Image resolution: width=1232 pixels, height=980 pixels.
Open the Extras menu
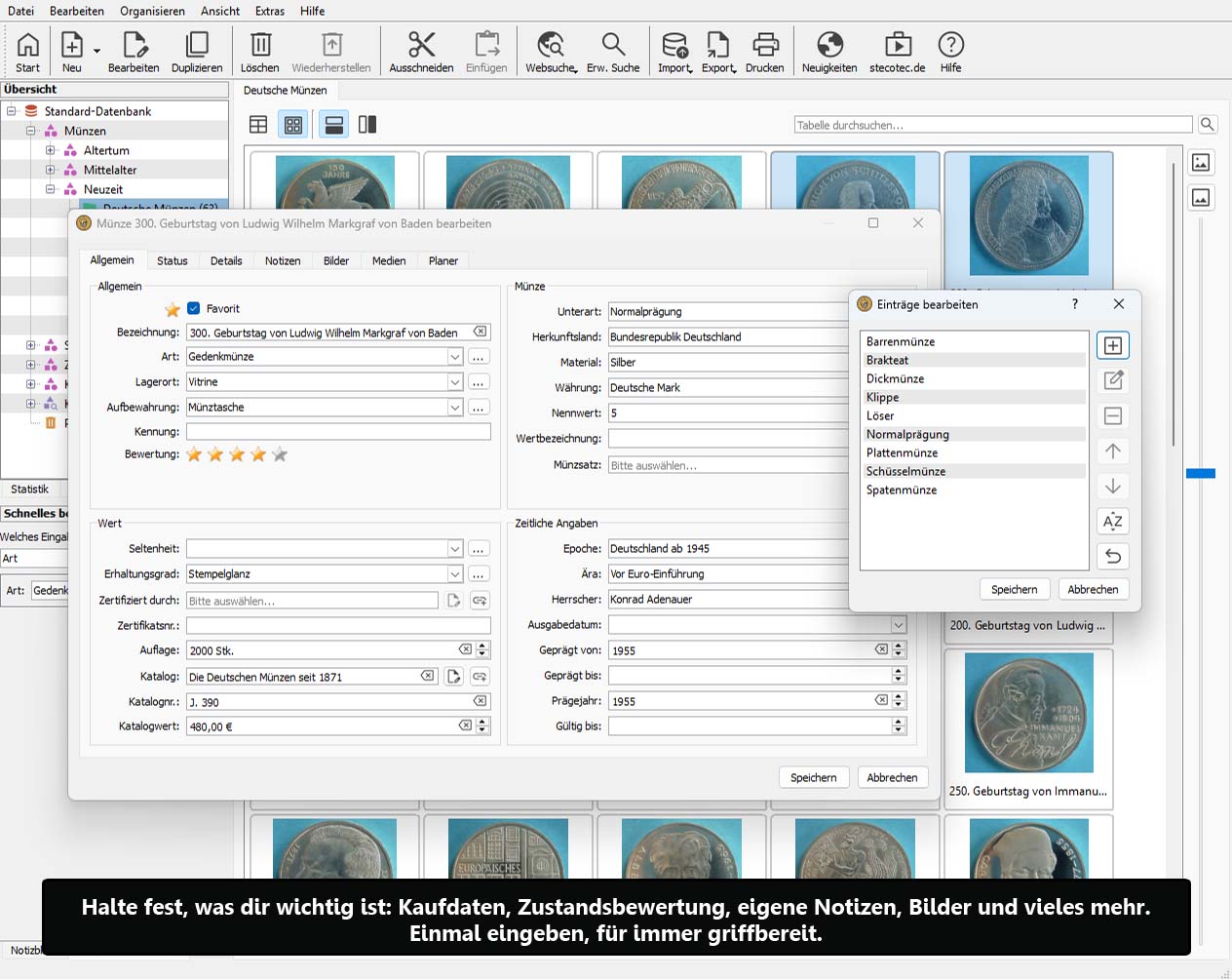270,11
